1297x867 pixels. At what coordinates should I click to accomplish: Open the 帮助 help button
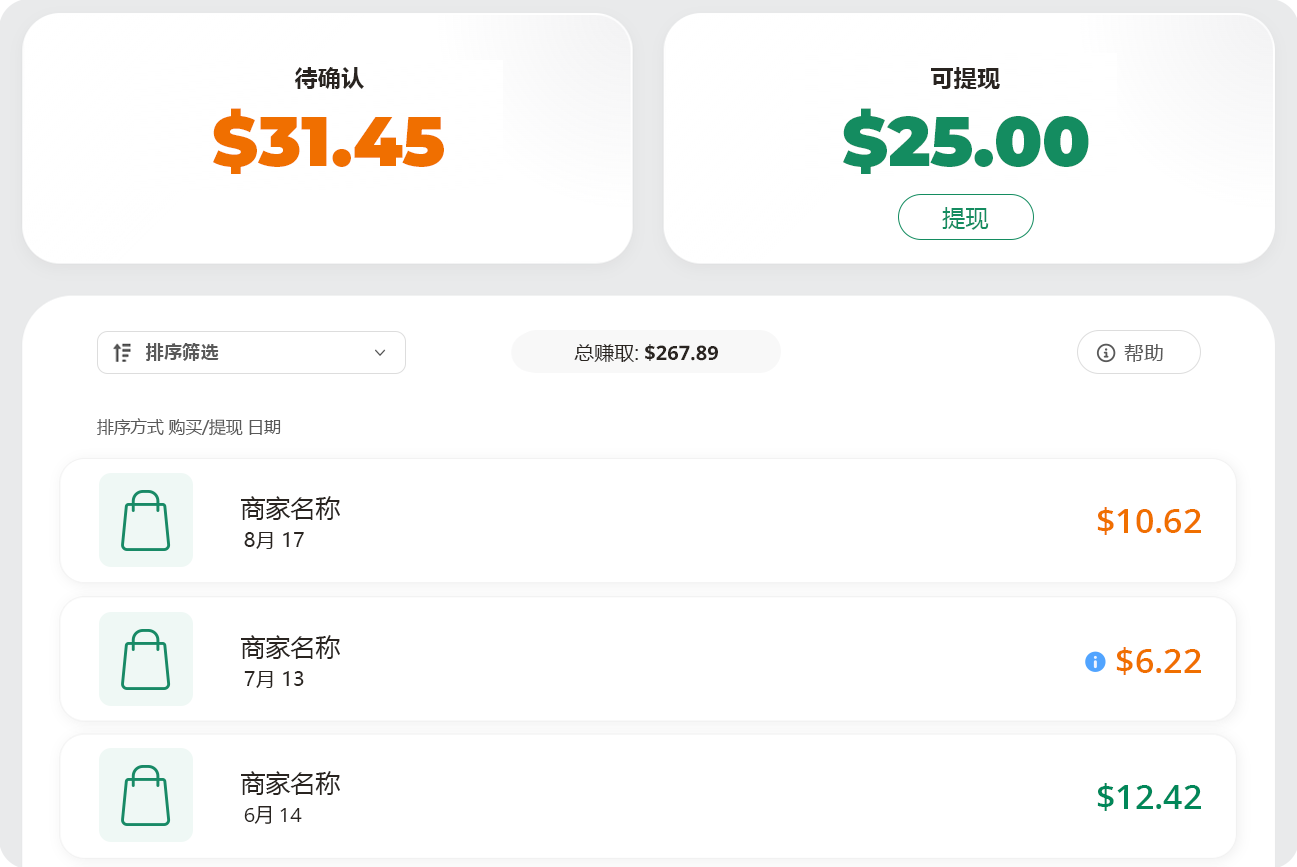1138,352
